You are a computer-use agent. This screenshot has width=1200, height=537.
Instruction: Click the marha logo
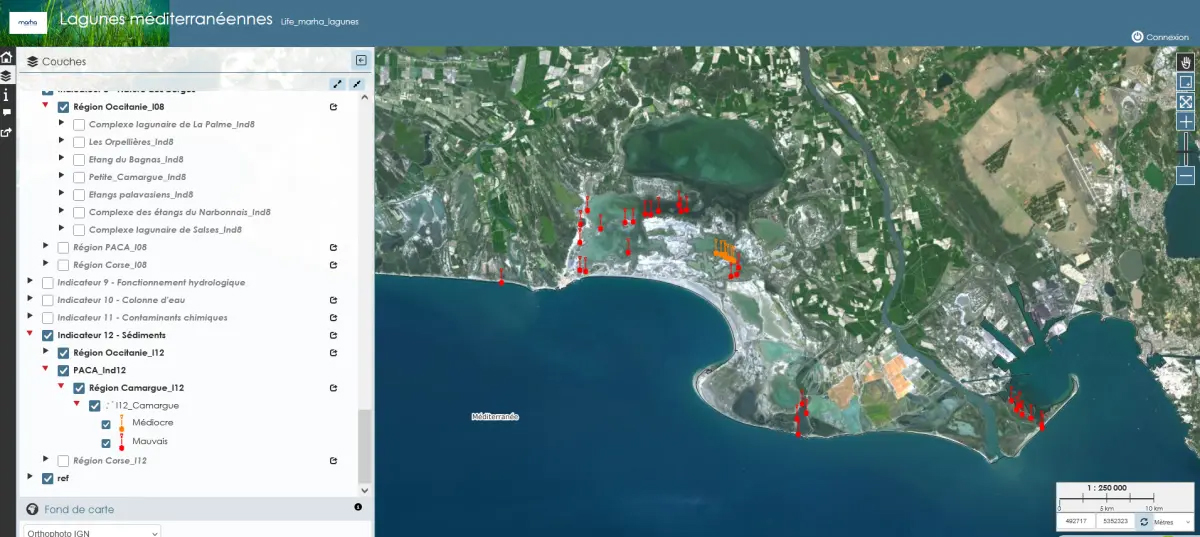pyautogui.click(x=28, y=21)
